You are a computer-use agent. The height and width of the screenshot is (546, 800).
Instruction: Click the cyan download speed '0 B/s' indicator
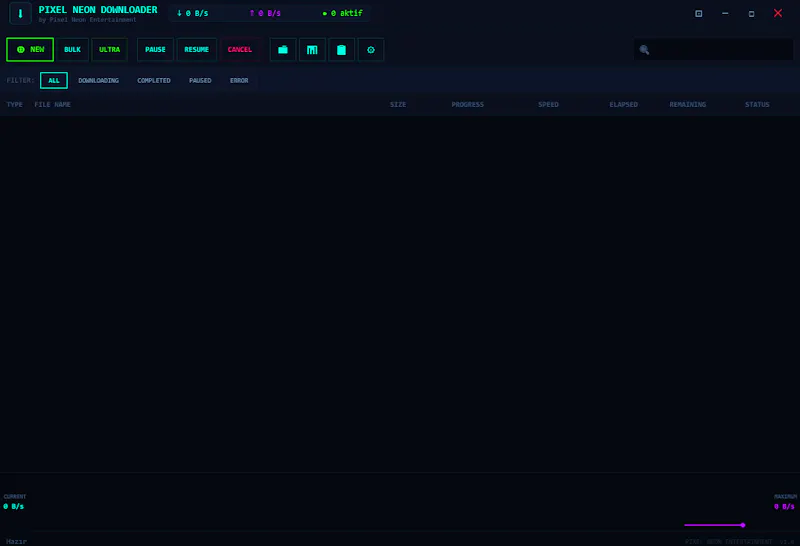click(192, 13)
